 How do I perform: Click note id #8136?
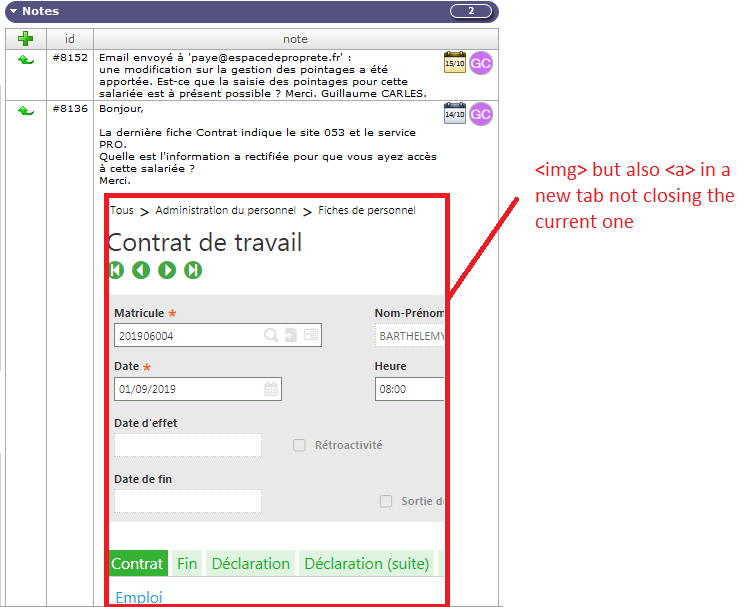coord(70,109)
